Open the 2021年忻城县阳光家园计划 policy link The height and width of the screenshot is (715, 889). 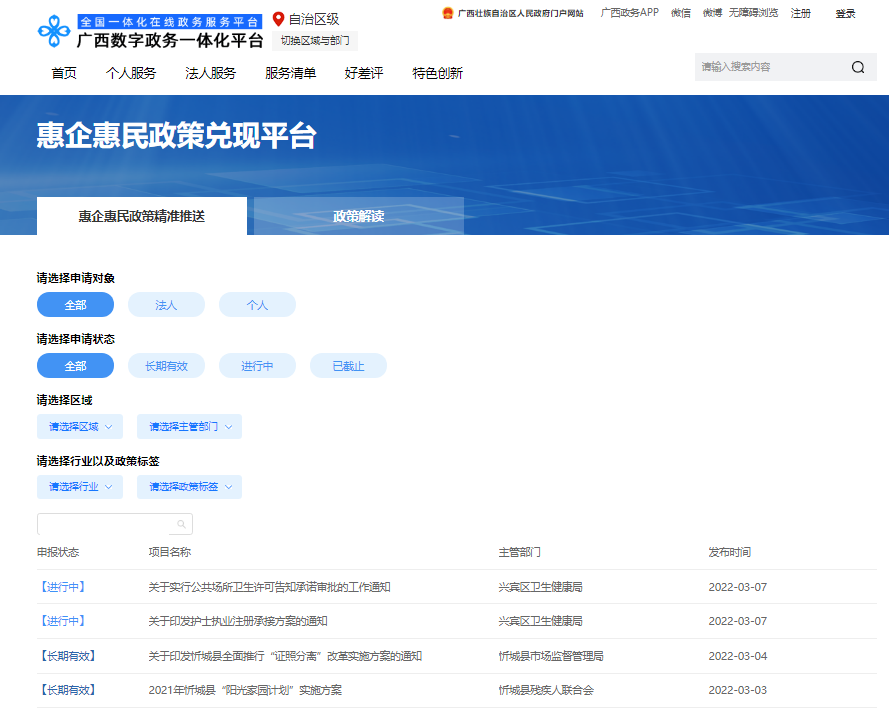pyautogui.click(x=245, y=690)
